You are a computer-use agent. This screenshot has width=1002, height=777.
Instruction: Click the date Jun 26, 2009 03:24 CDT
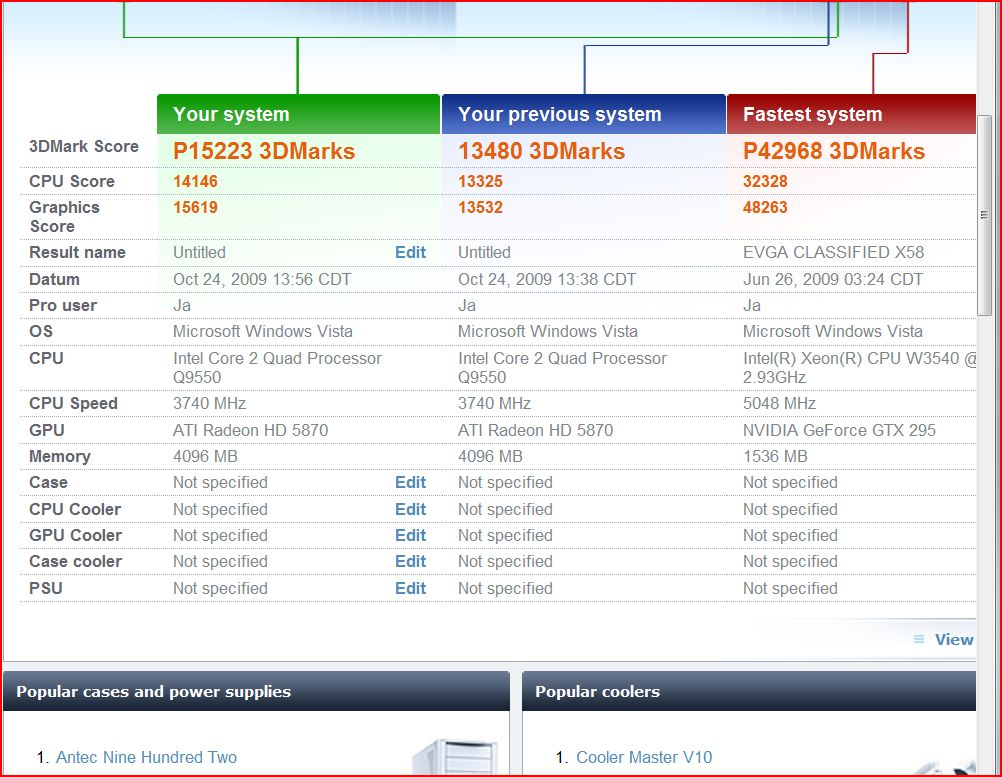(x=833, y=279)
